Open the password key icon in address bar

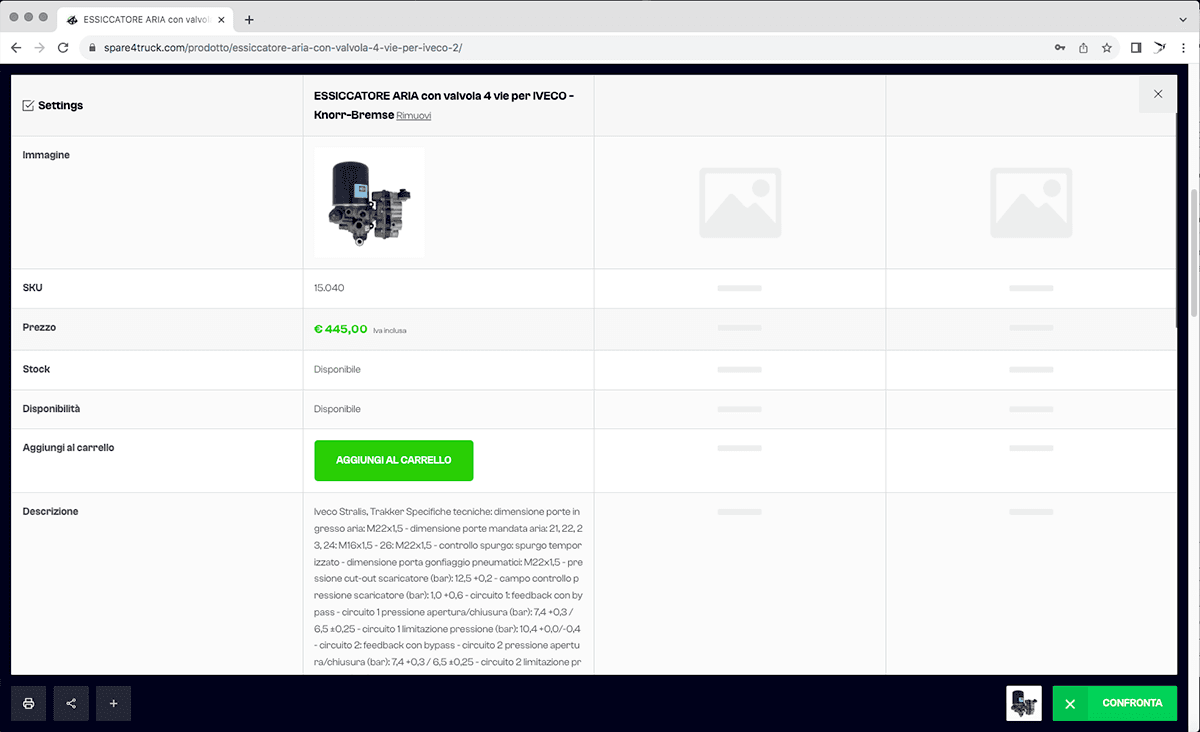1060,47
